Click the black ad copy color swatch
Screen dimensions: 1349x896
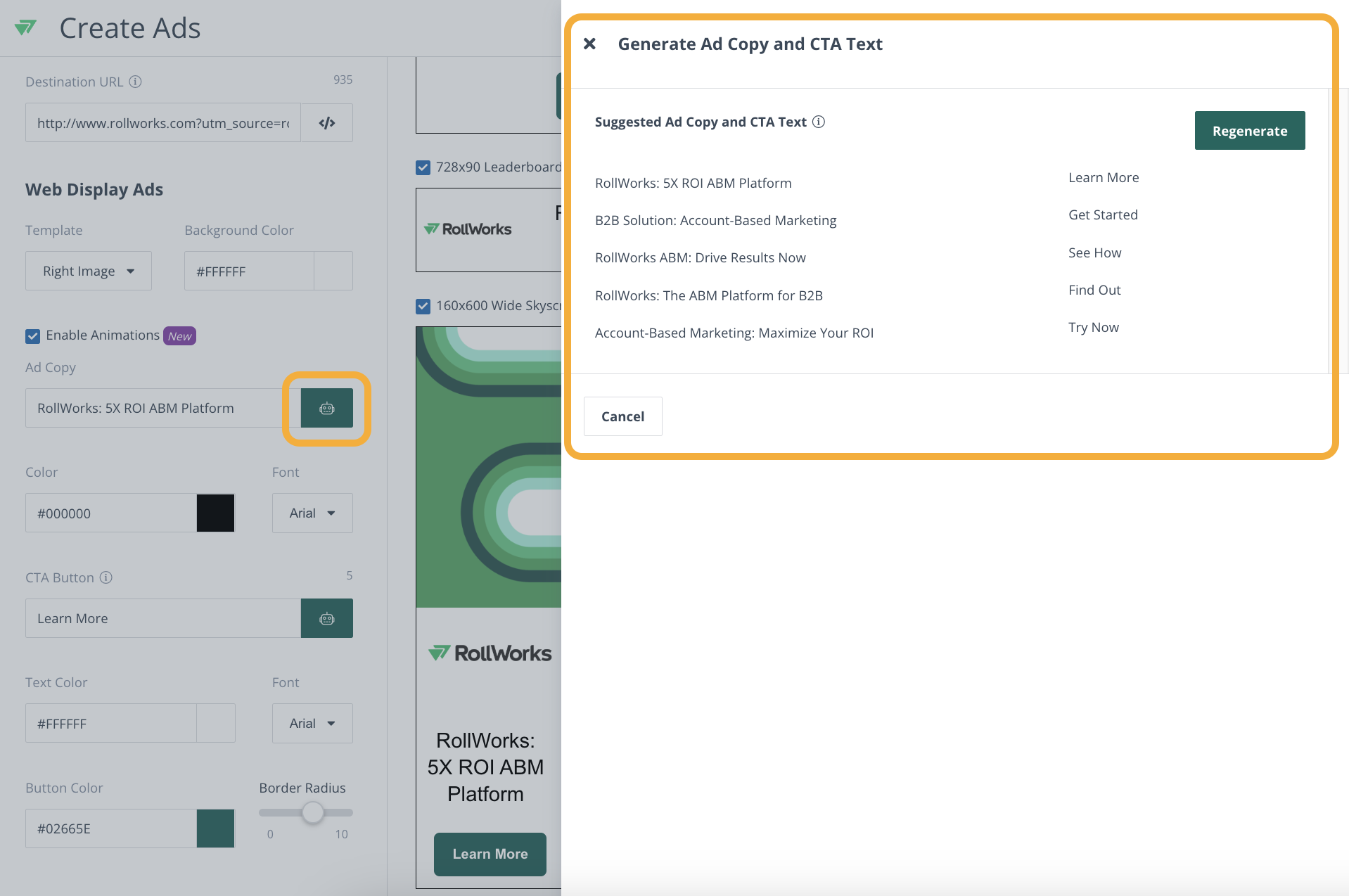[215, 513]
